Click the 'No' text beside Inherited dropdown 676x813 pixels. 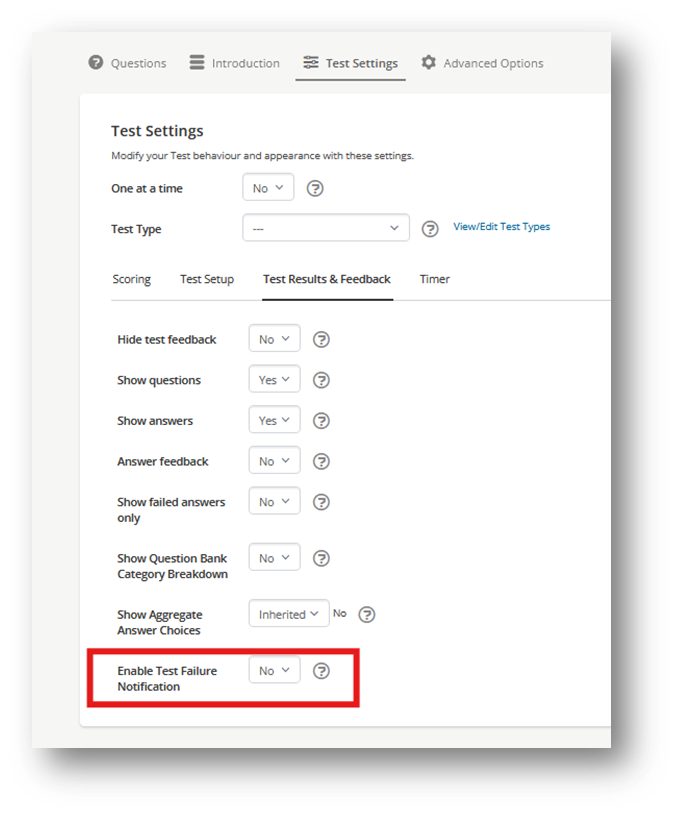pos(340,613)
